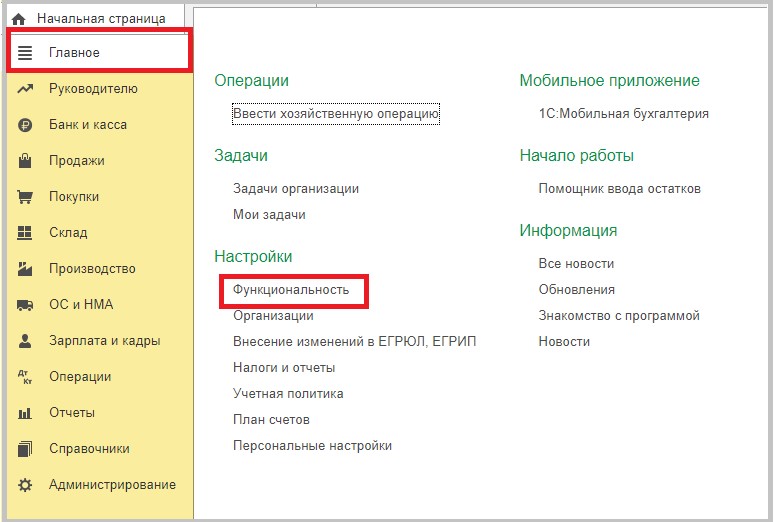Open Персональные настройки
Screen dimensions: 775x522
point(312,446)
